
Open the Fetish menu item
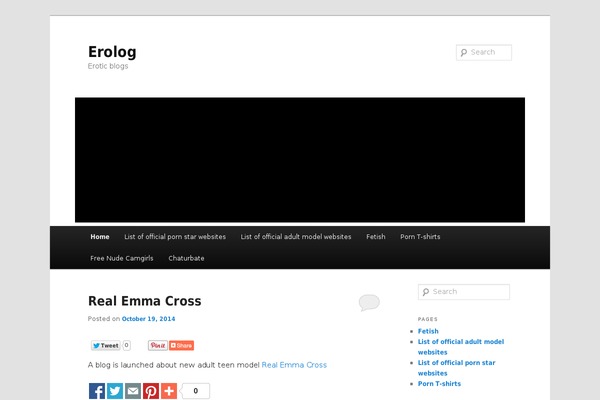[376, 237]
